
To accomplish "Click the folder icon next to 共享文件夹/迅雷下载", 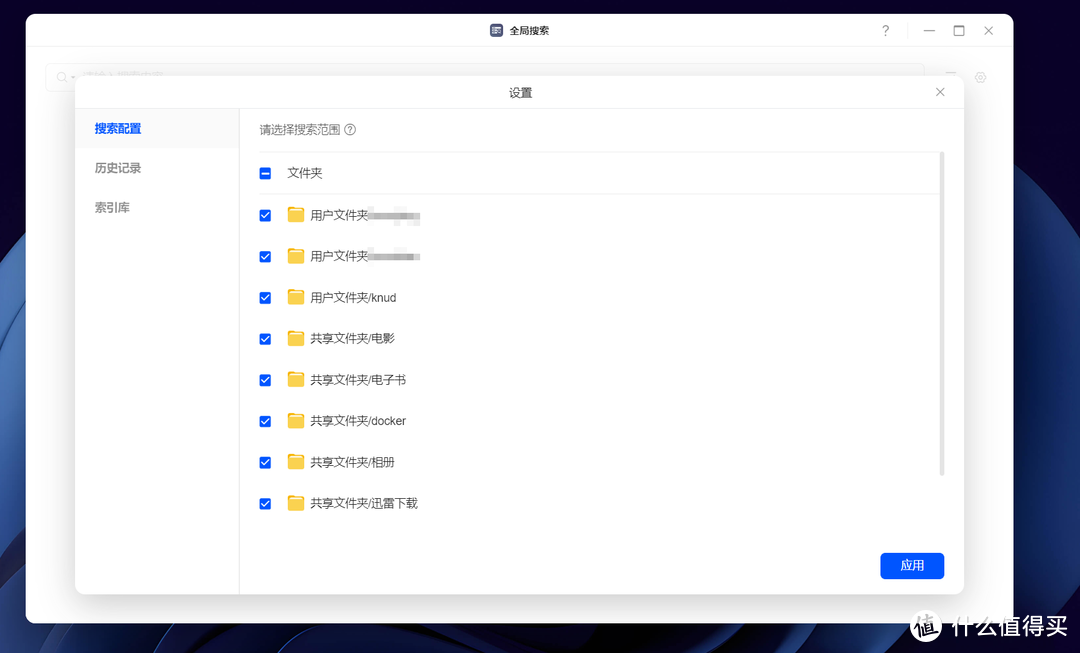I will [296, 503].
